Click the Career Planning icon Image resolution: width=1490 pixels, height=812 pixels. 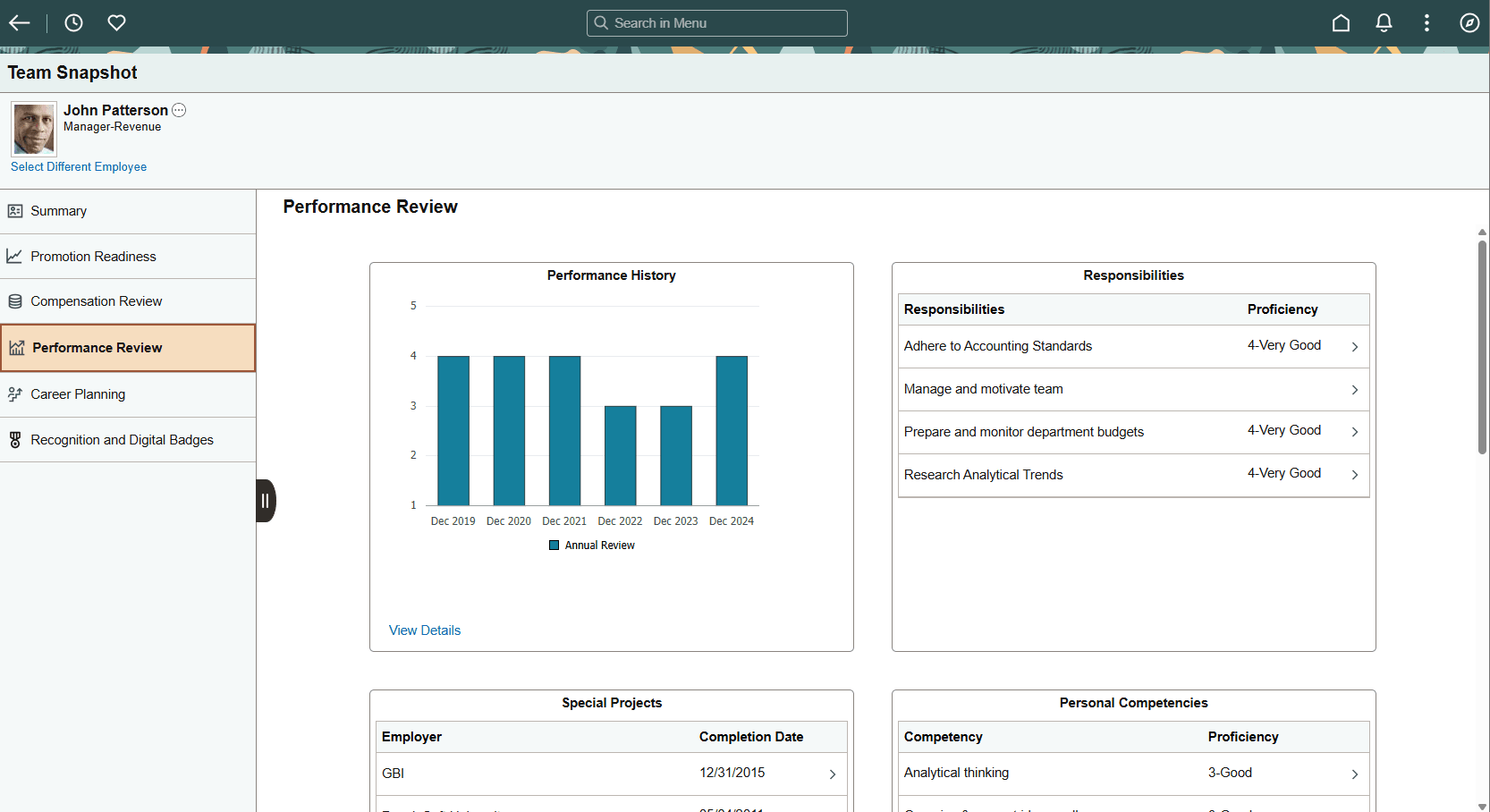coord(15,394)
